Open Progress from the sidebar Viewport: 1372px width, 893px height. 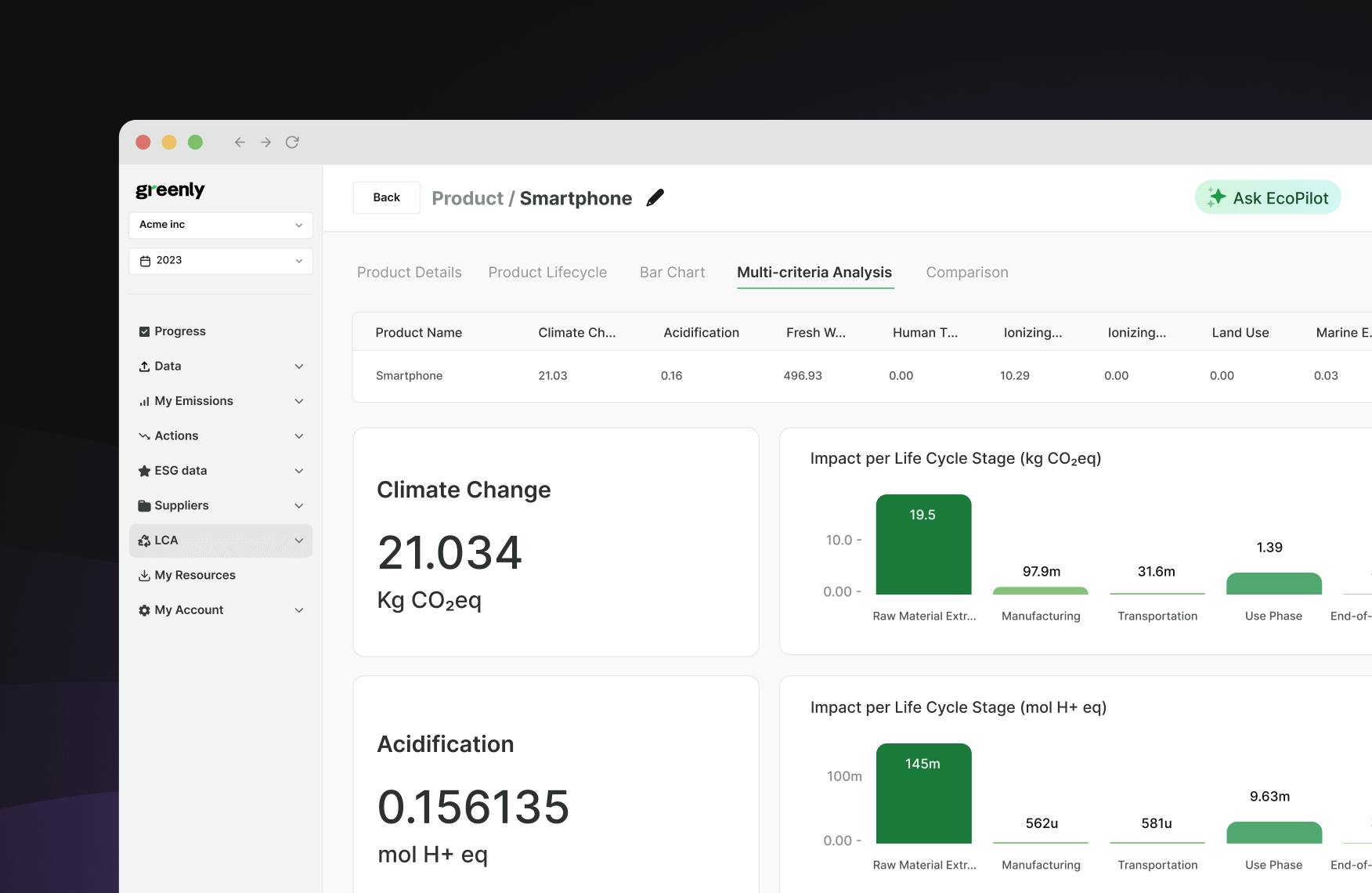(x=180, y=331)
